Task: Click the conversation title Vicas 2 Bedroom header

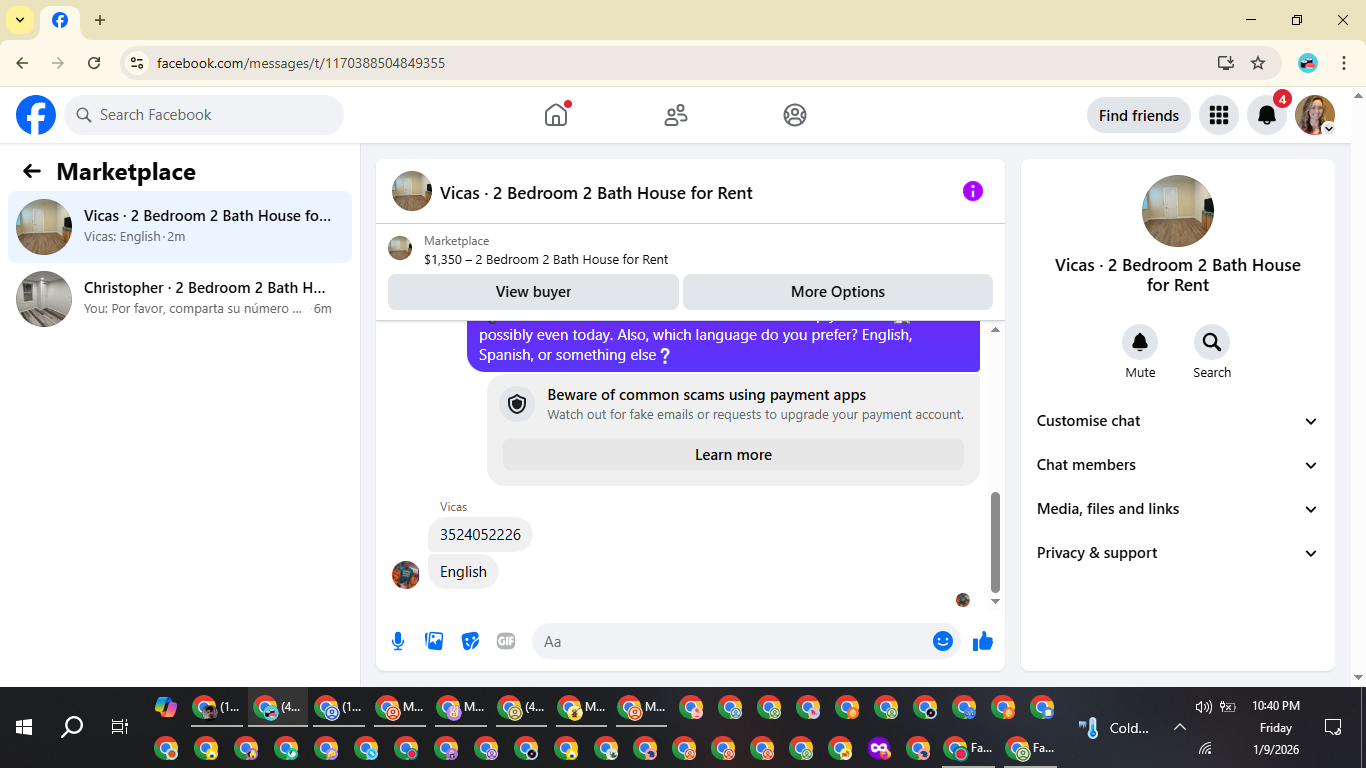Action: pyautogui.click(x=596, y=193)
